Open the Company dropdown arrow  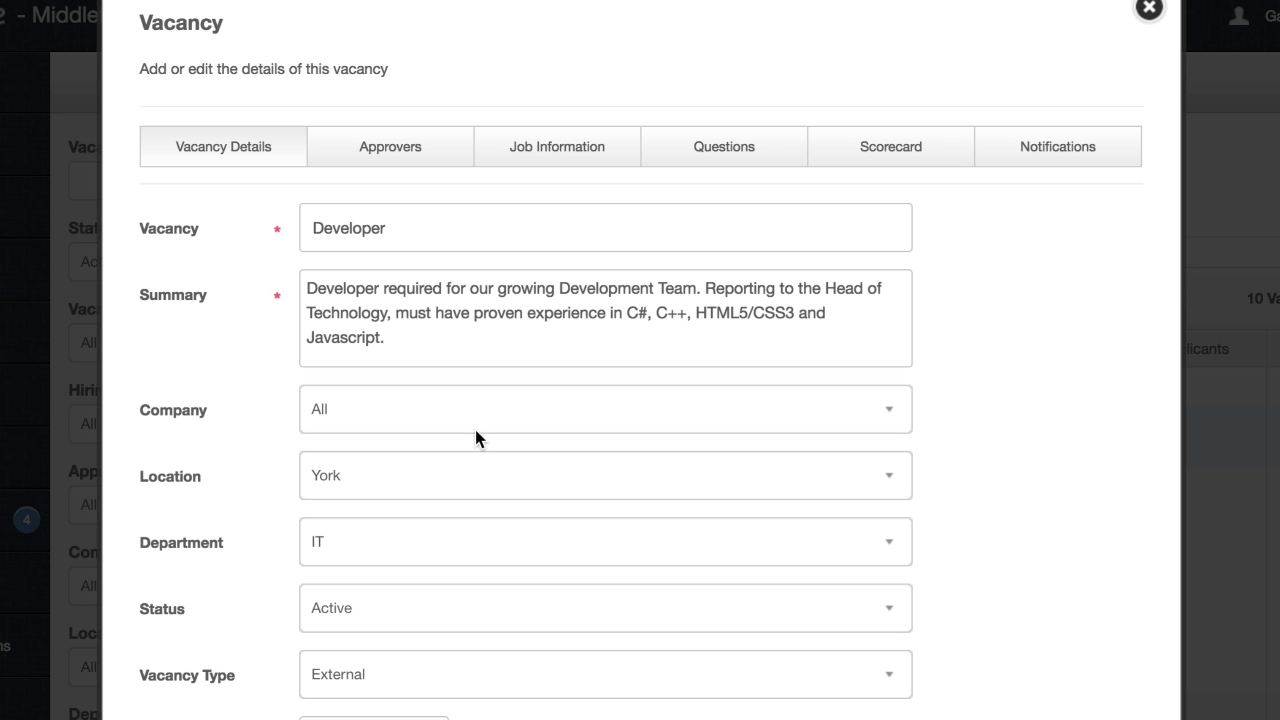coord(889,409)
